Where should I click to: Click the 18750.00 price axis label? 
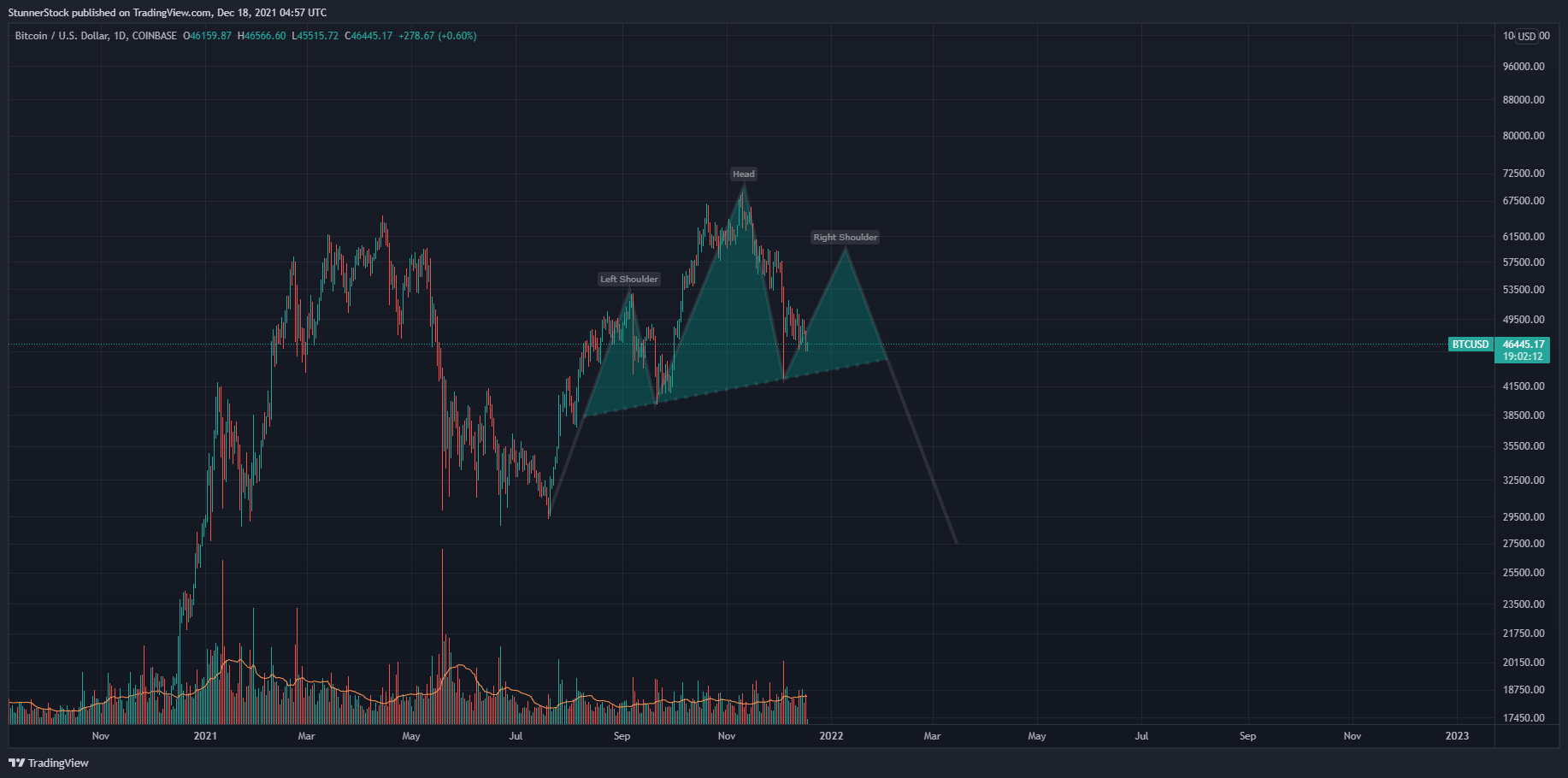[x=1524, y=690]
